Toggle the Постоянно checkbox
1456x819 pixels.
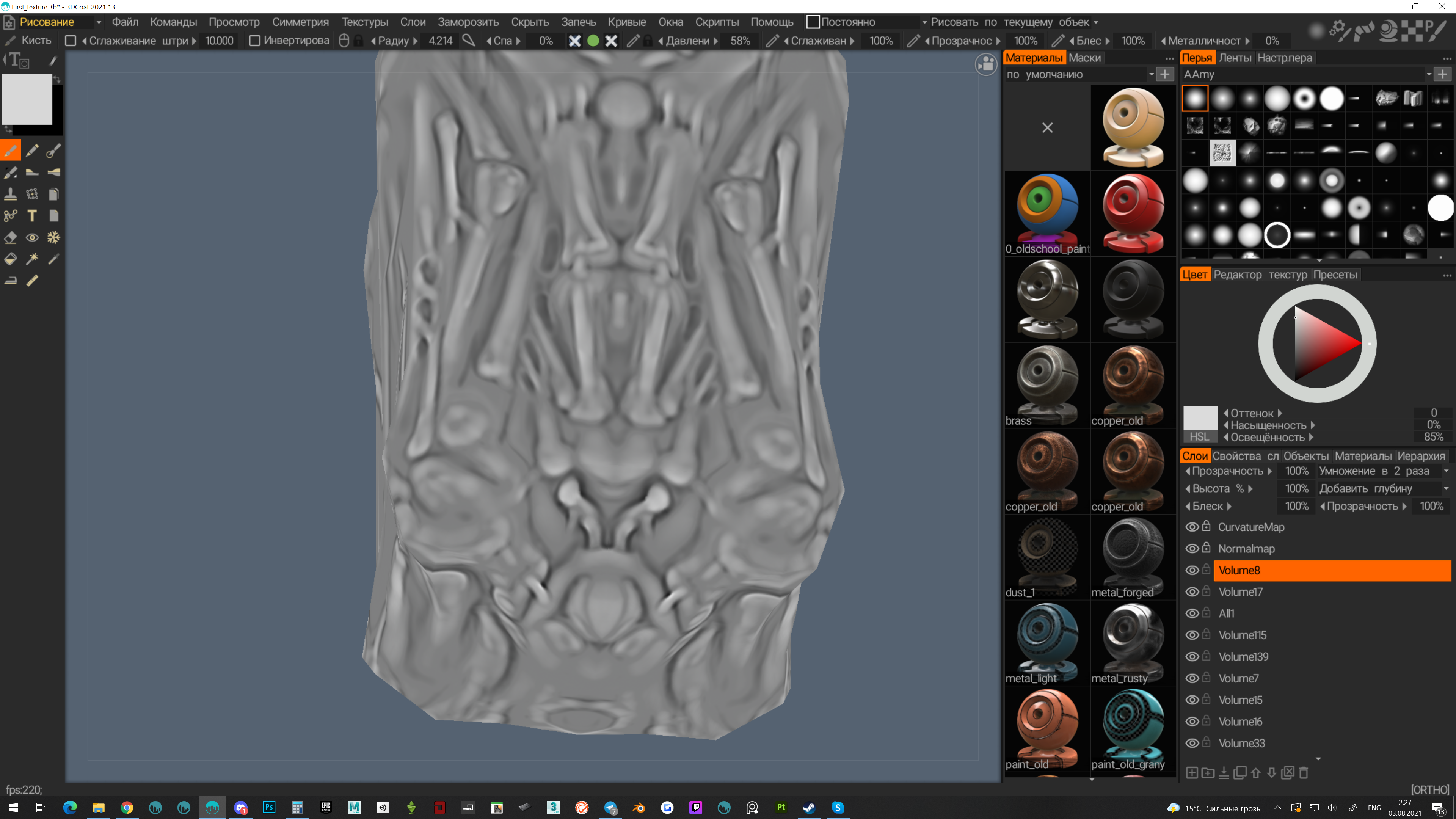813,22
